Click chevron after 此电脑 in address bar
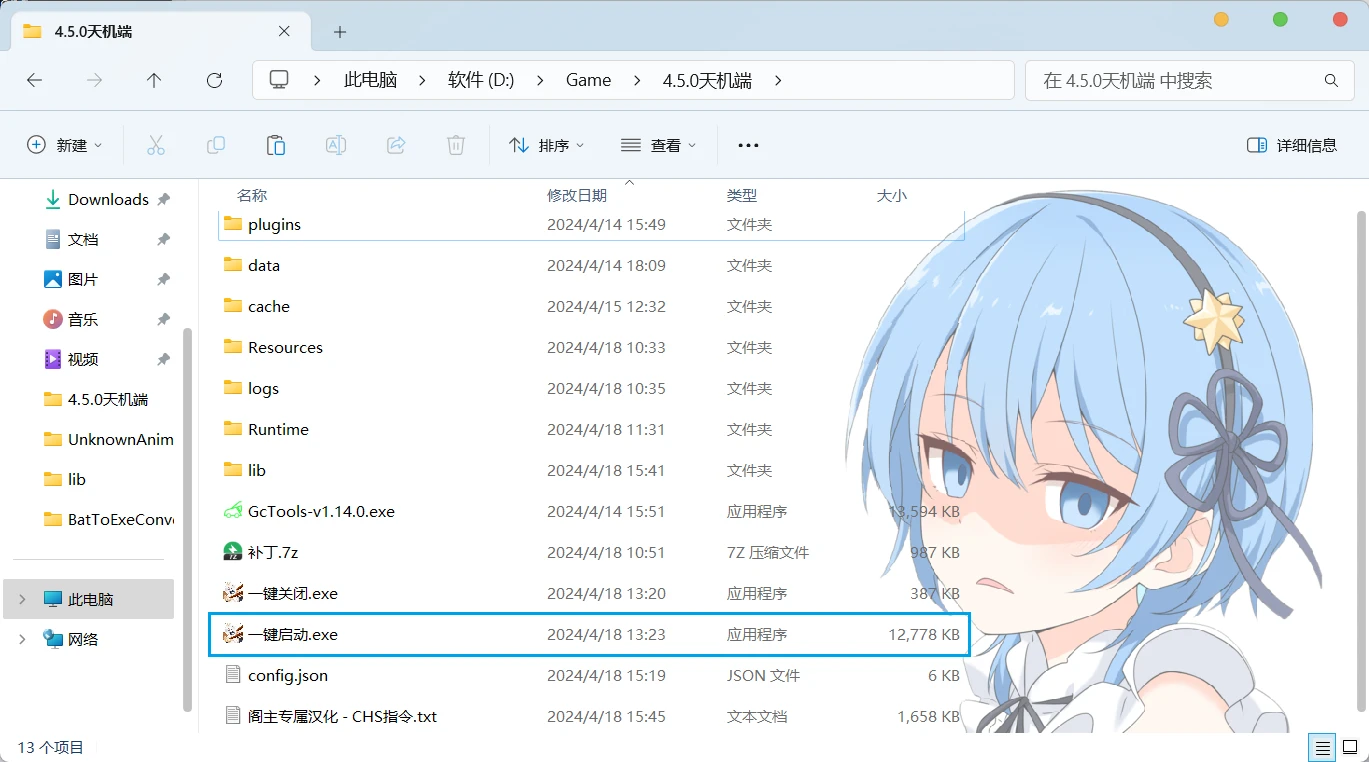 coord(422,80)
